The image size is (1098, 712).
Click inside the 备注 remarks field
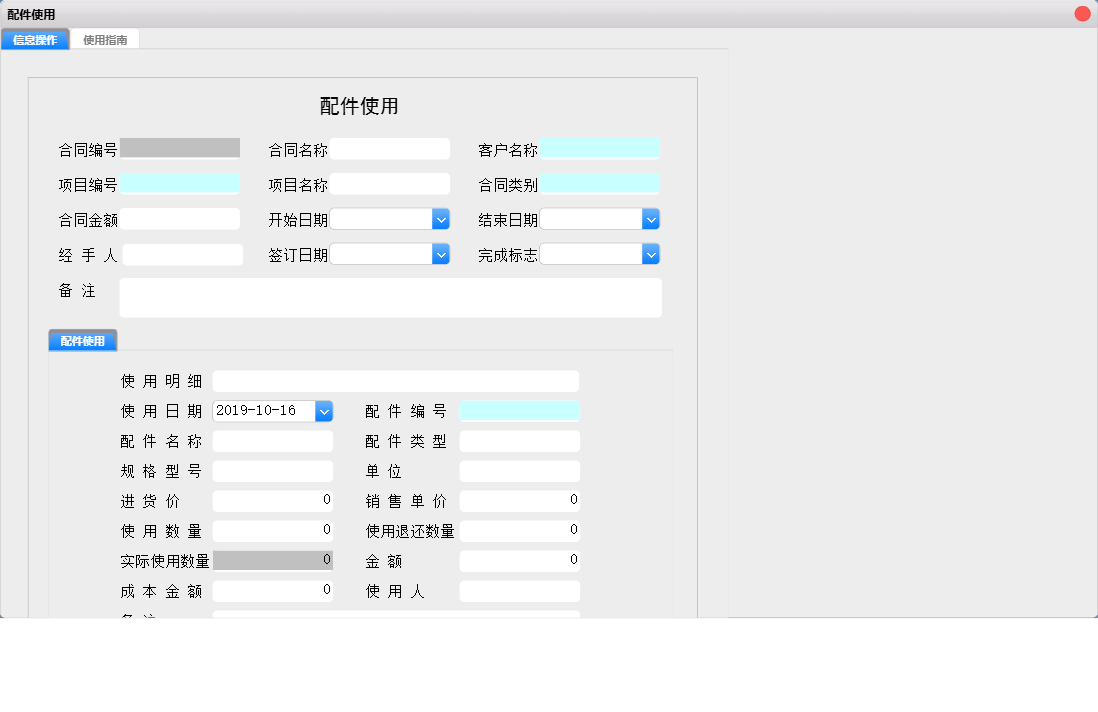[x=390, y=297]
